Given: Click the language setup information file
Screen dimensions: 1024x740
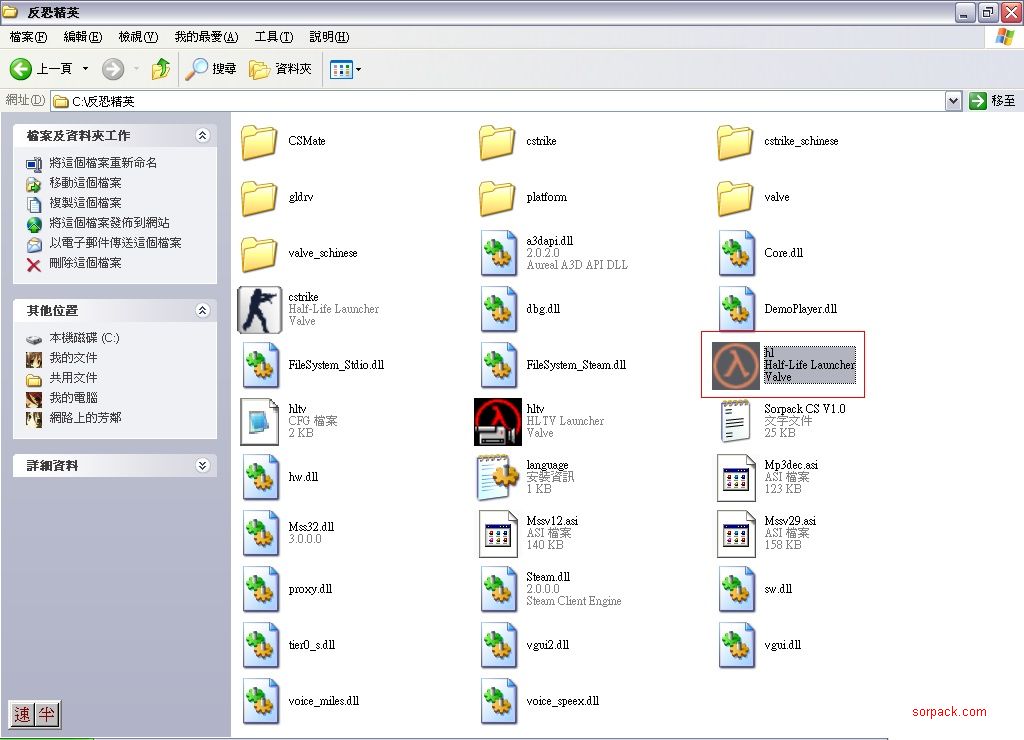Looking at the screenshot, I should coord(498,477).
